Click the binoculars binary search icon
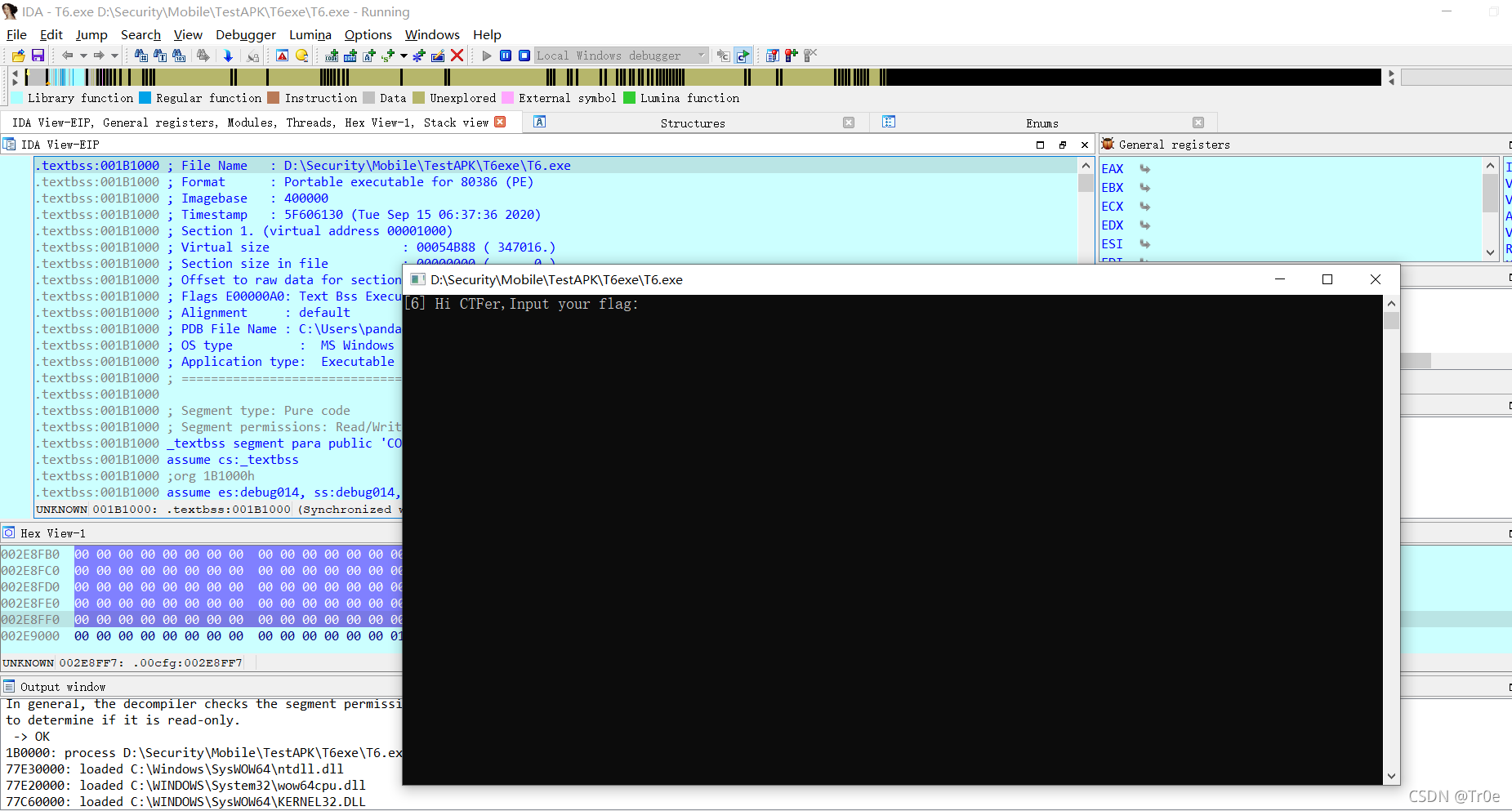 pos(179,56)
